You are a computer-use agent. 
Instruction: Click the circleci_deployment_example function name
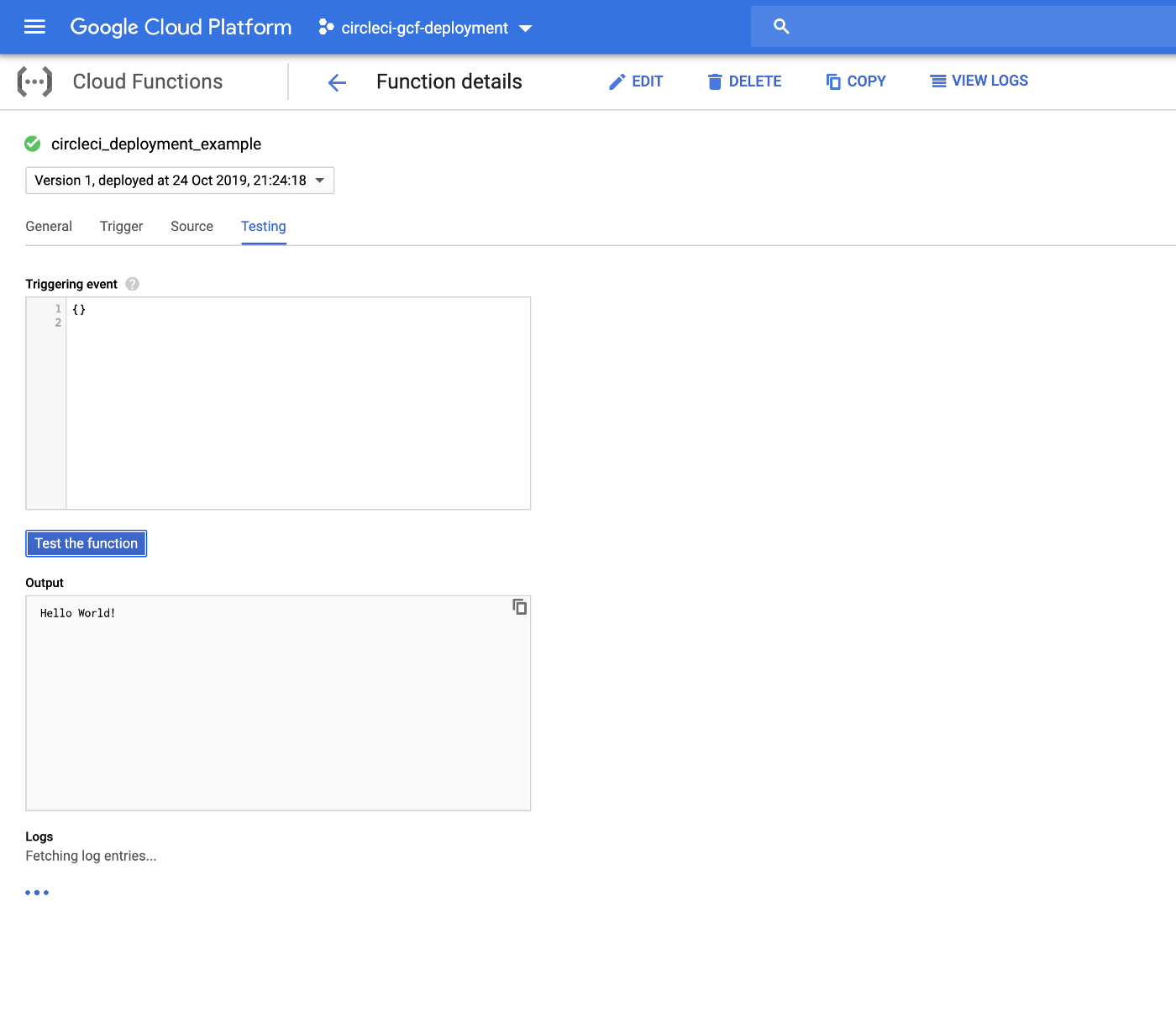(156, 144)
